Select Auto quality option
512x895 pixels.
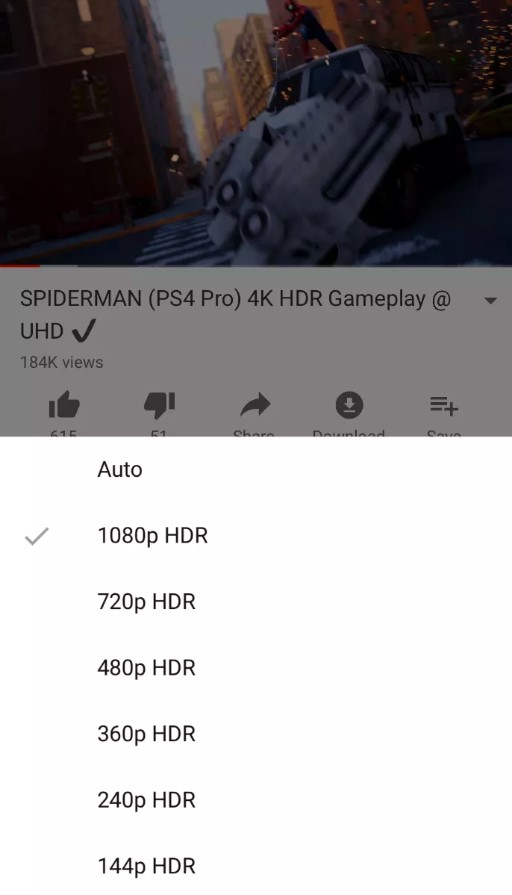point(256,470)
